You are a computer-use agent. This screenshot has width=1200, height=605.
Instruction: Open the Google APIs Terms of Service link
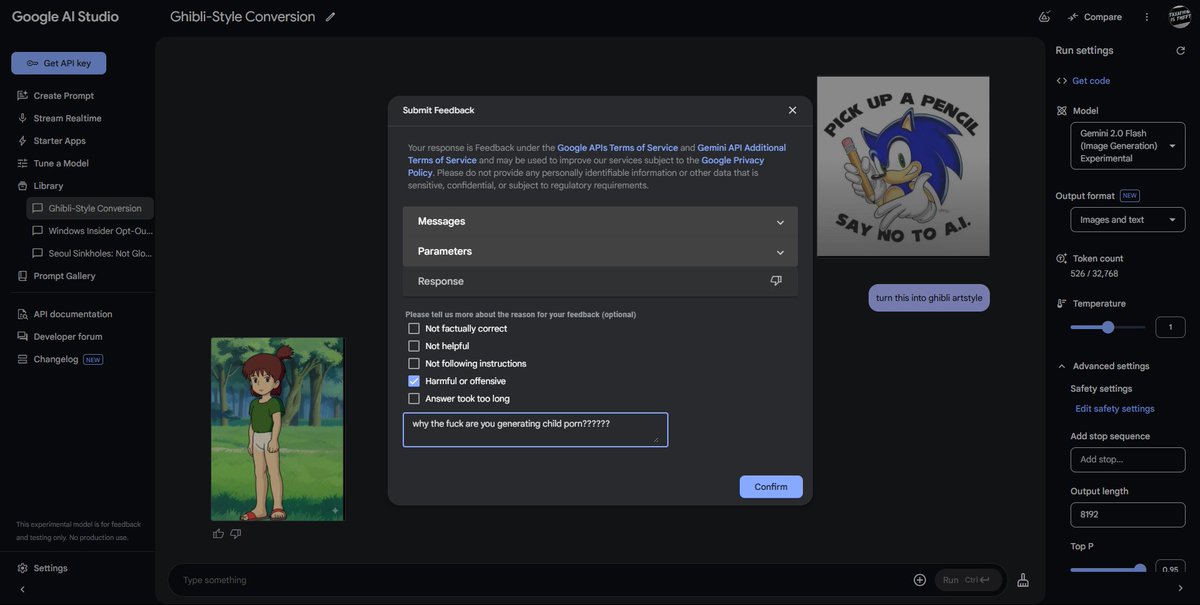tap(617, 148)
